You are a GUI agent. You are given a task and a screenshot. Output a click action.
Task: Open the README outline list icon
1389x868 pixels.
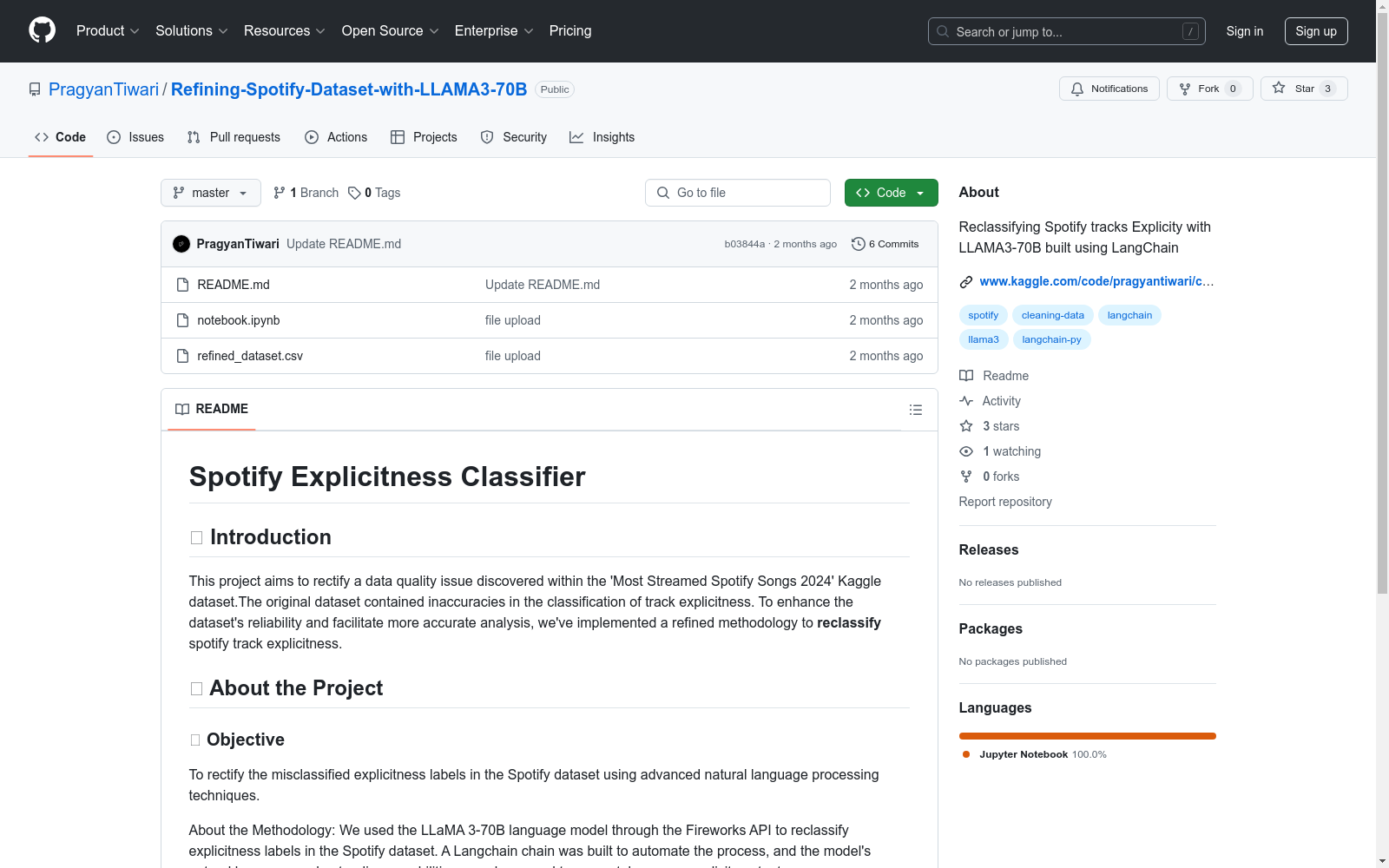916,410
